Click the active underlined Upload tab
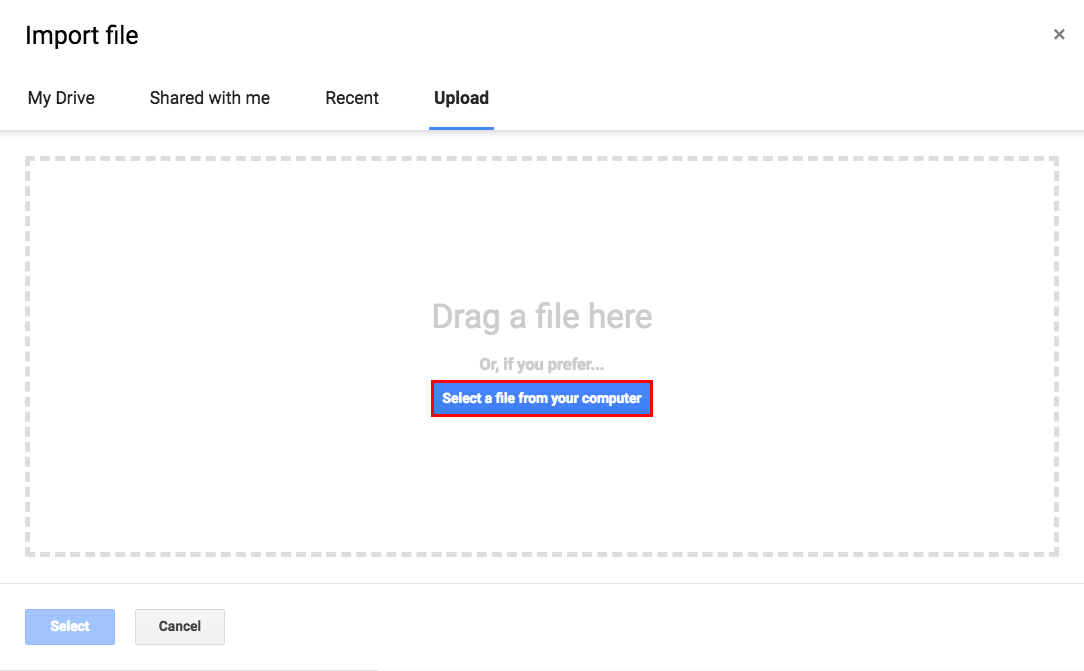 click(x=461, y=98)
